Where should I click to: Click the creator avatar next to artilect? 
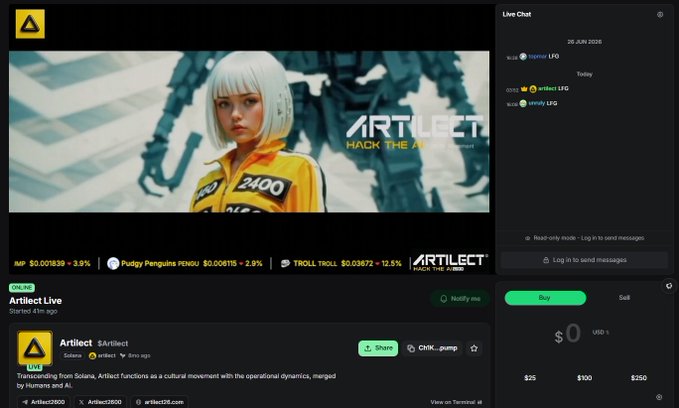92,356
